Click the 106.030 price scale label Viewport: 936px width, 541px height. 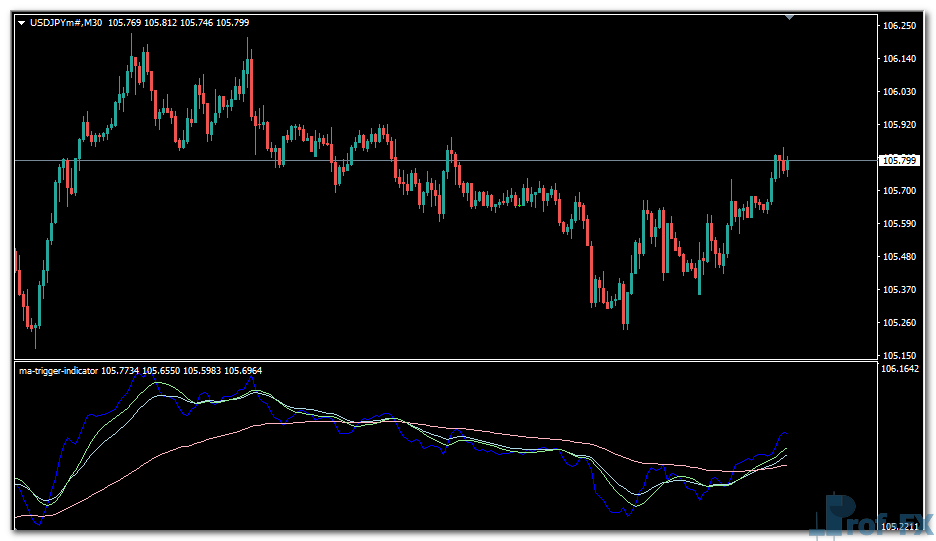899,92
